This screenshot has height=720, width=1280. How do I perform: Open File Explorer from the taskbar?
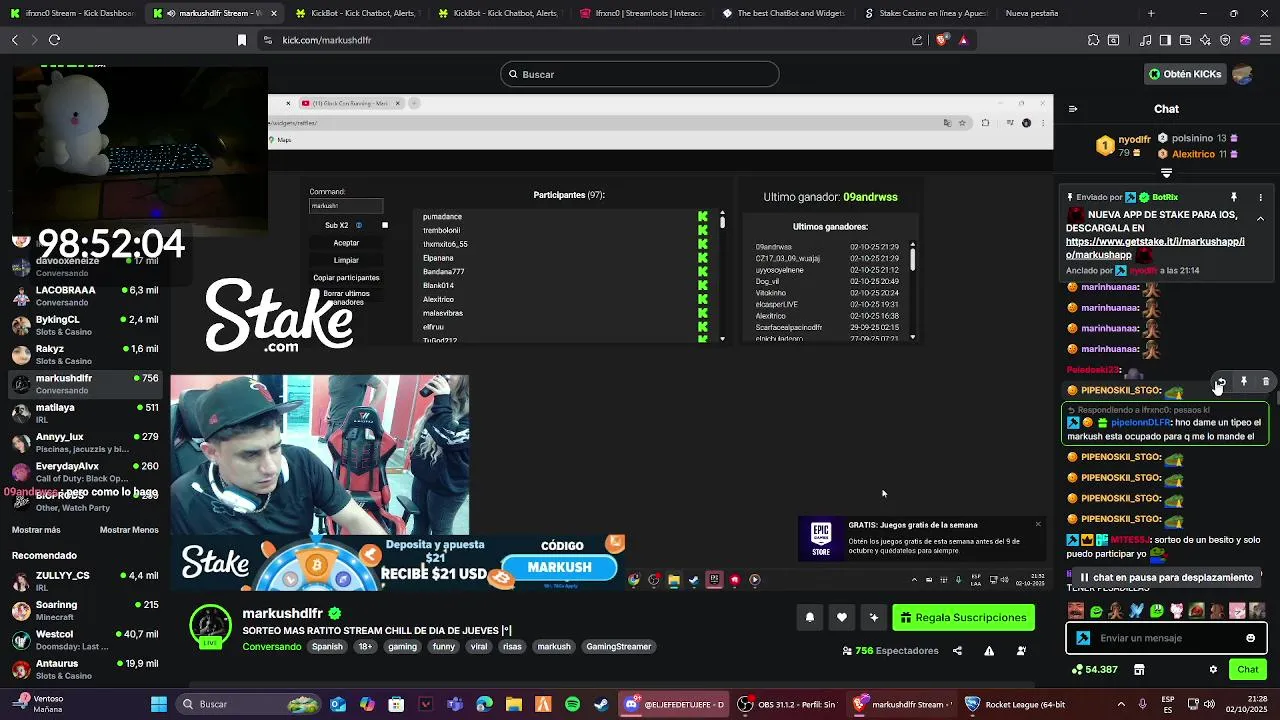click(x=514, y=704)
